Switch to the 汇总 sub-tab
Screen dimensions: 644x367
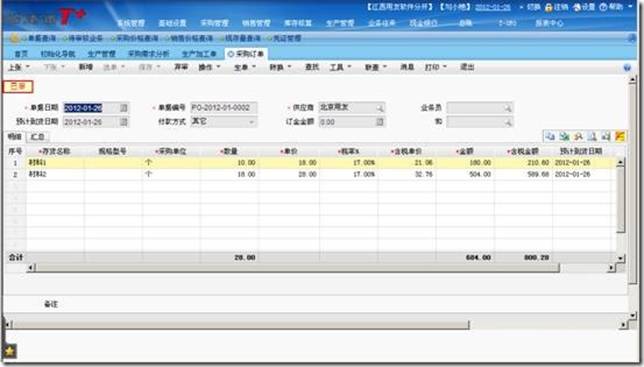coord(37,137)
